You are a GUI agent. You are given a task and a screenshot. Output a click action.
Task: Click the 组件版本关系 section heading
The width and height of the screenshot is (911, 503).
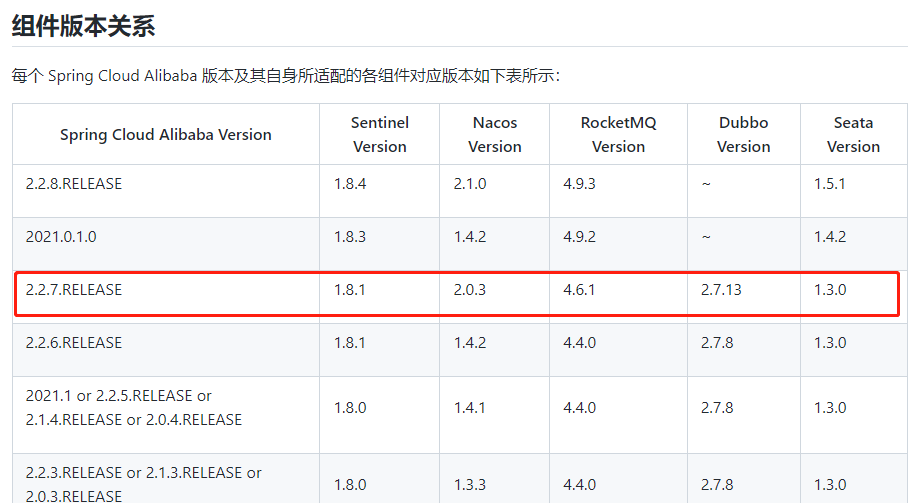[83, 26]
